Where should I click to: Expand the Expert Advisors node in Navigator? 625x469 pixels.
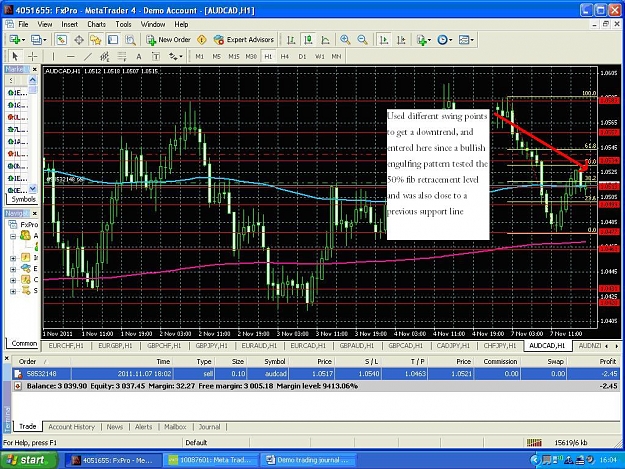tap(13, 269)
